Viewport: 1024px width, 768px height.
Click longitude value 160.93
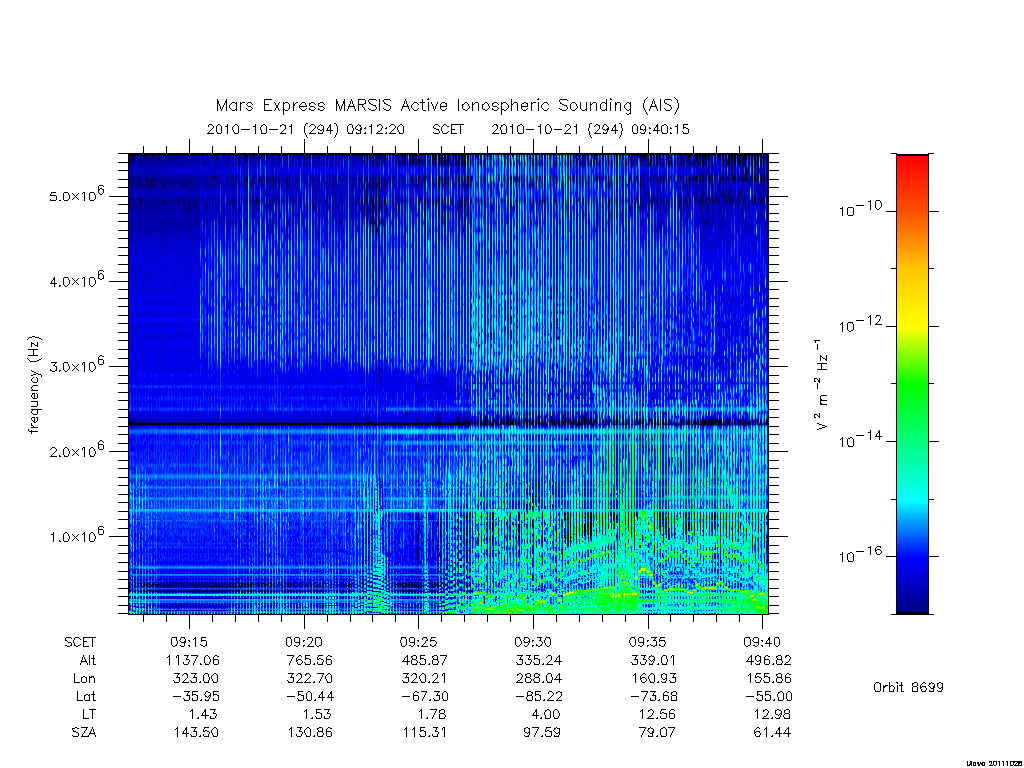[654, 679]
